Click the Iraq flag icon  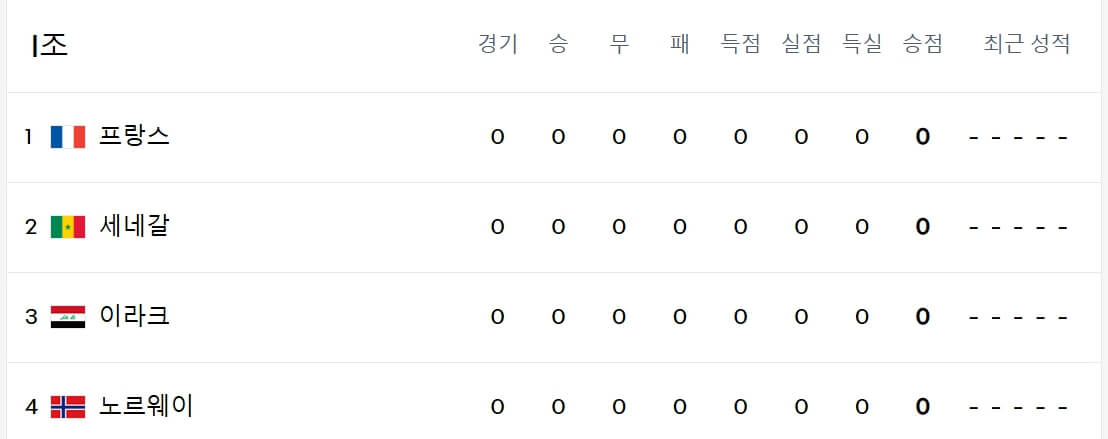coord(68,317)
